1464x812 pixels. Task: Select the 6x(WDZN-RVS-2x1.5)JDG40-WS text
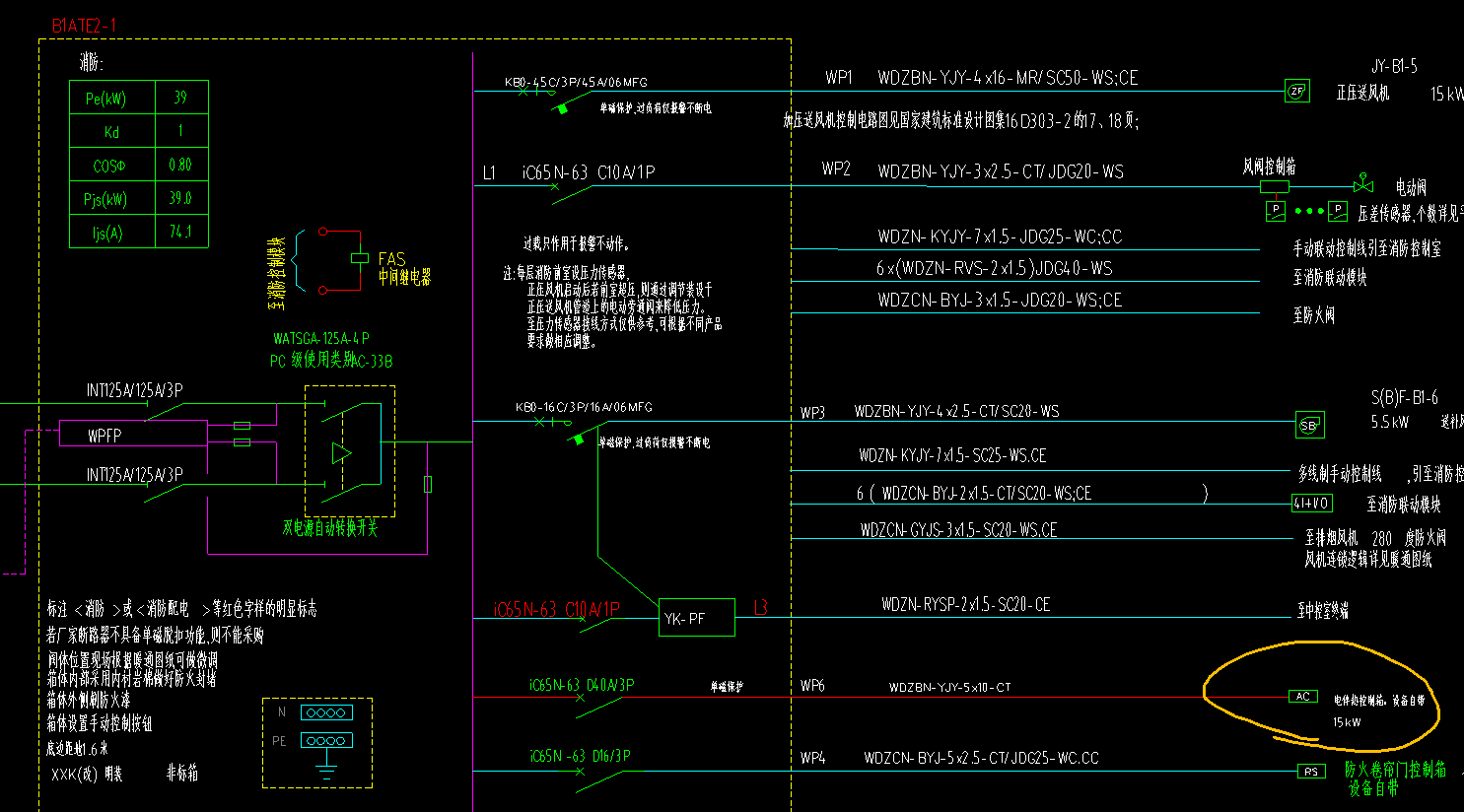994,268
